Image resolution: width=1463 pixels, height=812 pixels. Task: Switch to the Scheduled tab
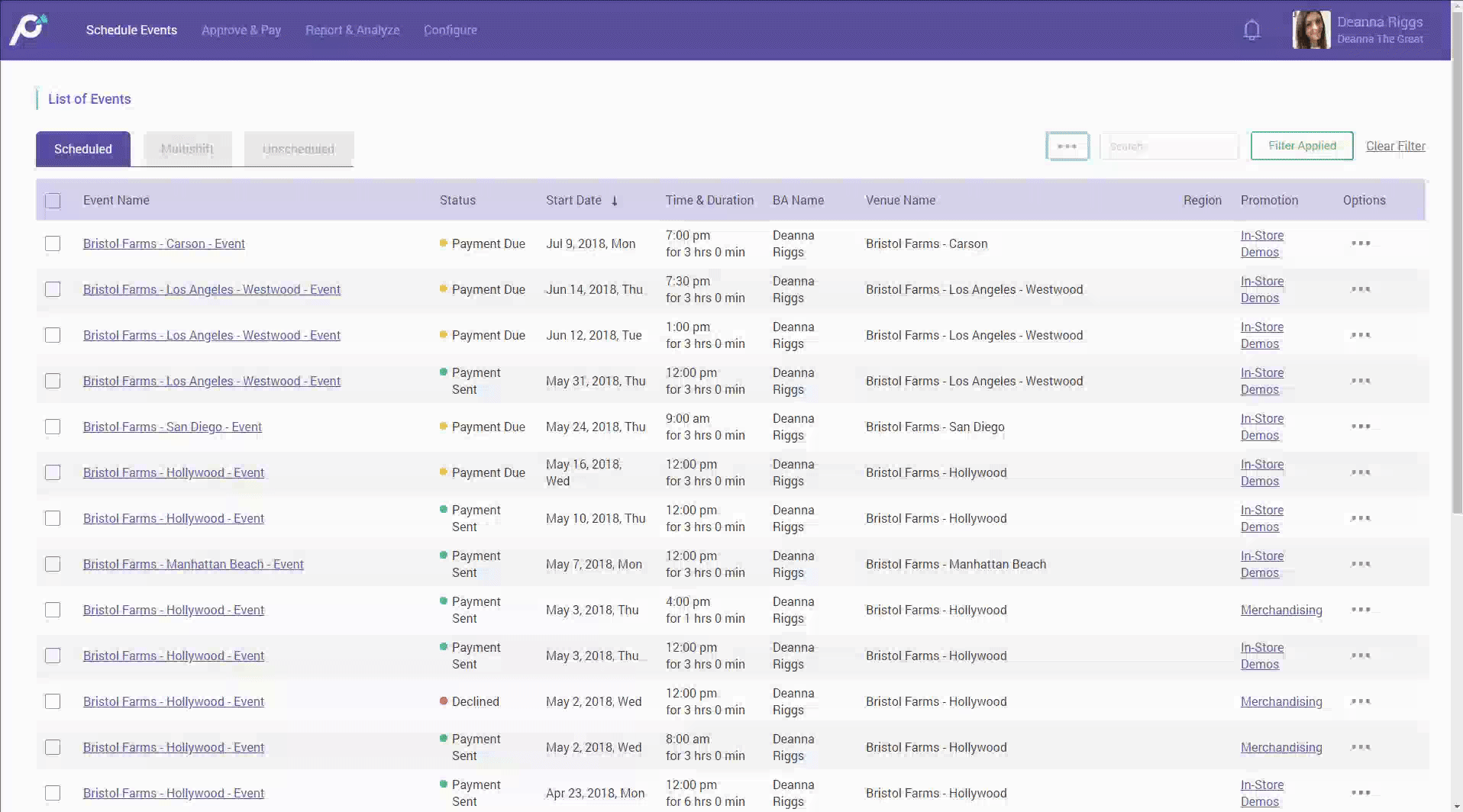click(83, 149)
